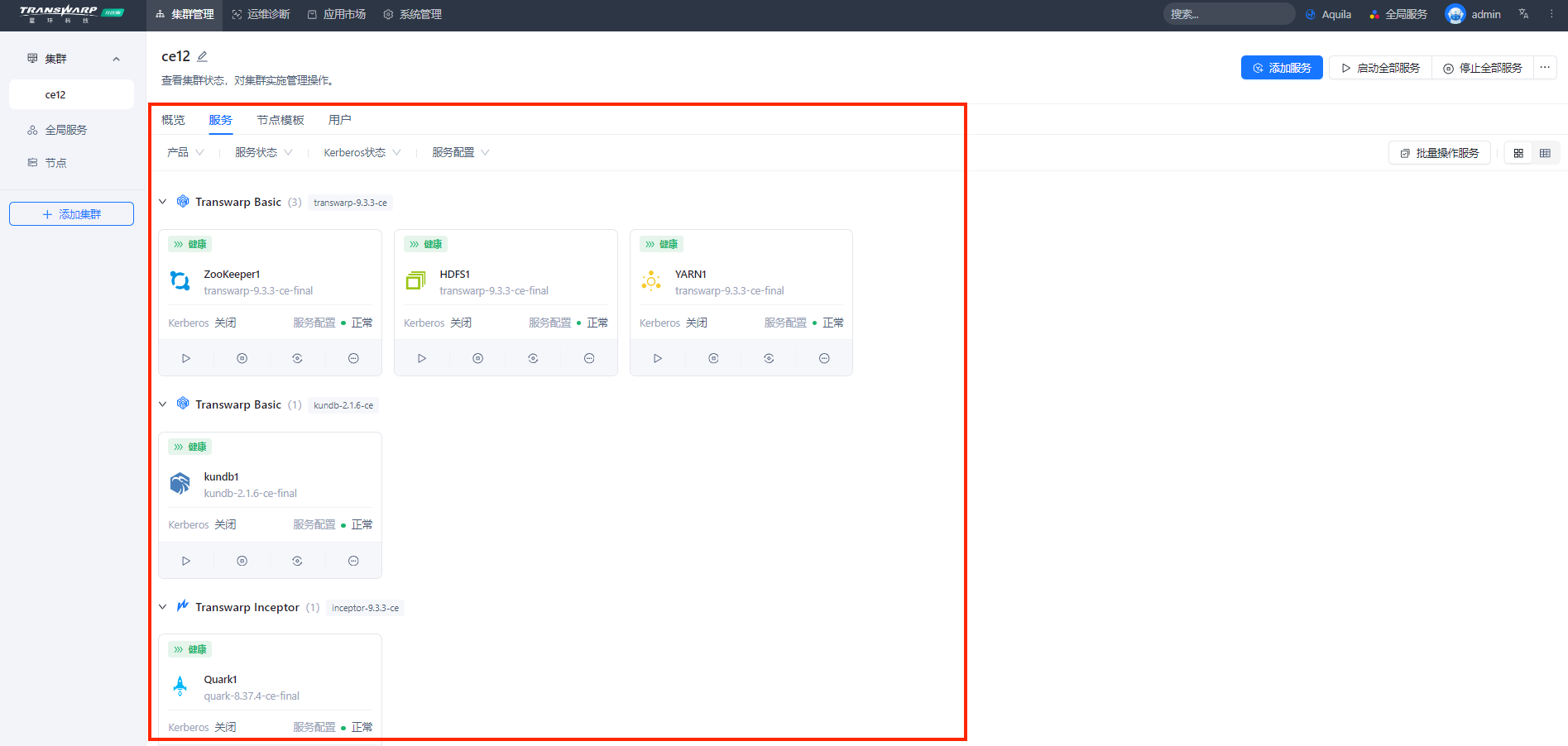Open the language switch icon

pyautogui.click(x=1523, y=14)
